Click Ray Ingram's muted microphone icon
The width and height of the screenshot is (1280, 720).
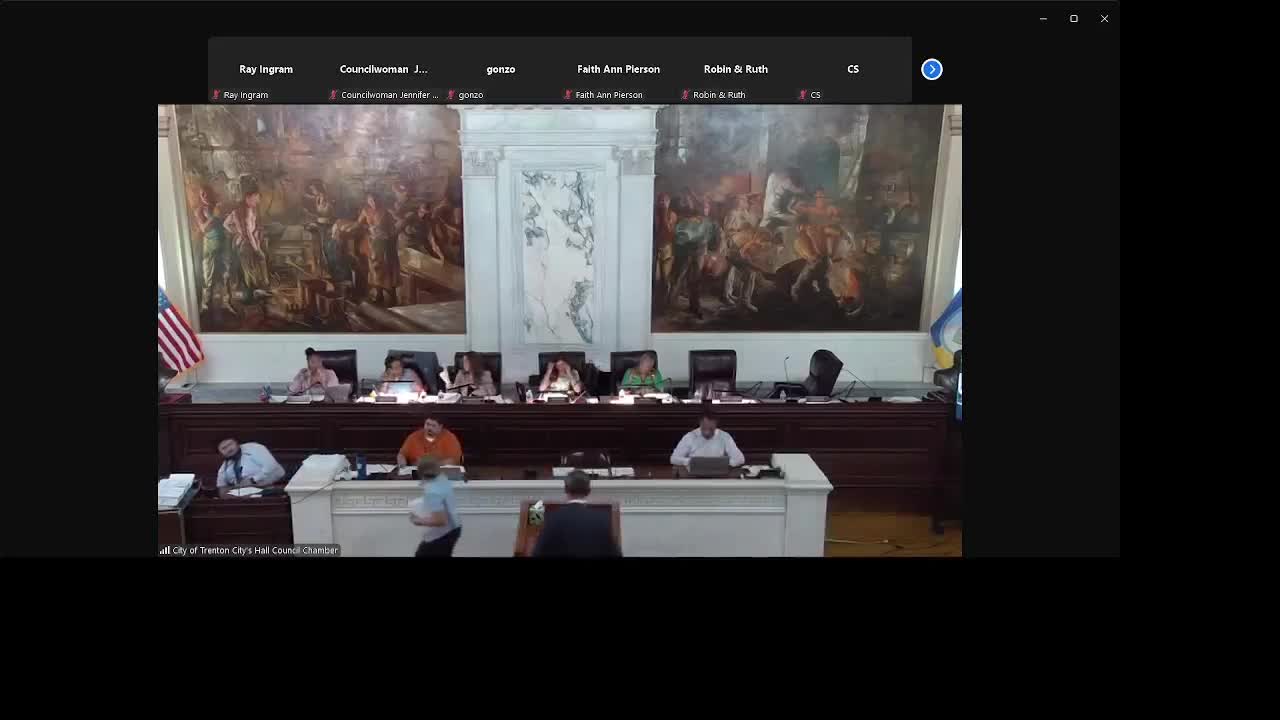pos(216,95)
